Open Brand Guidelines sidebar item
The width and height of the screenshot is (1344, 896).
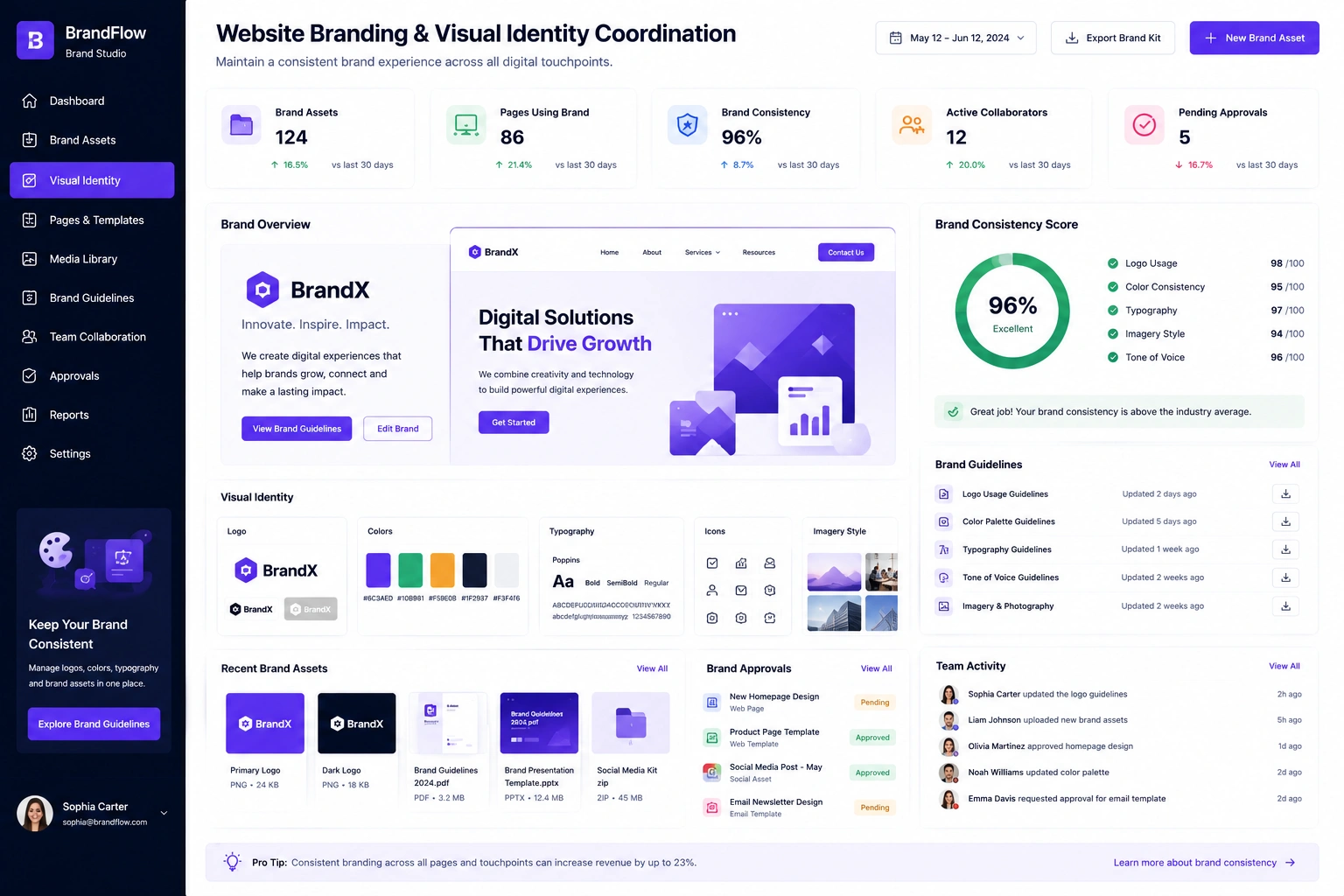[92, 298]
